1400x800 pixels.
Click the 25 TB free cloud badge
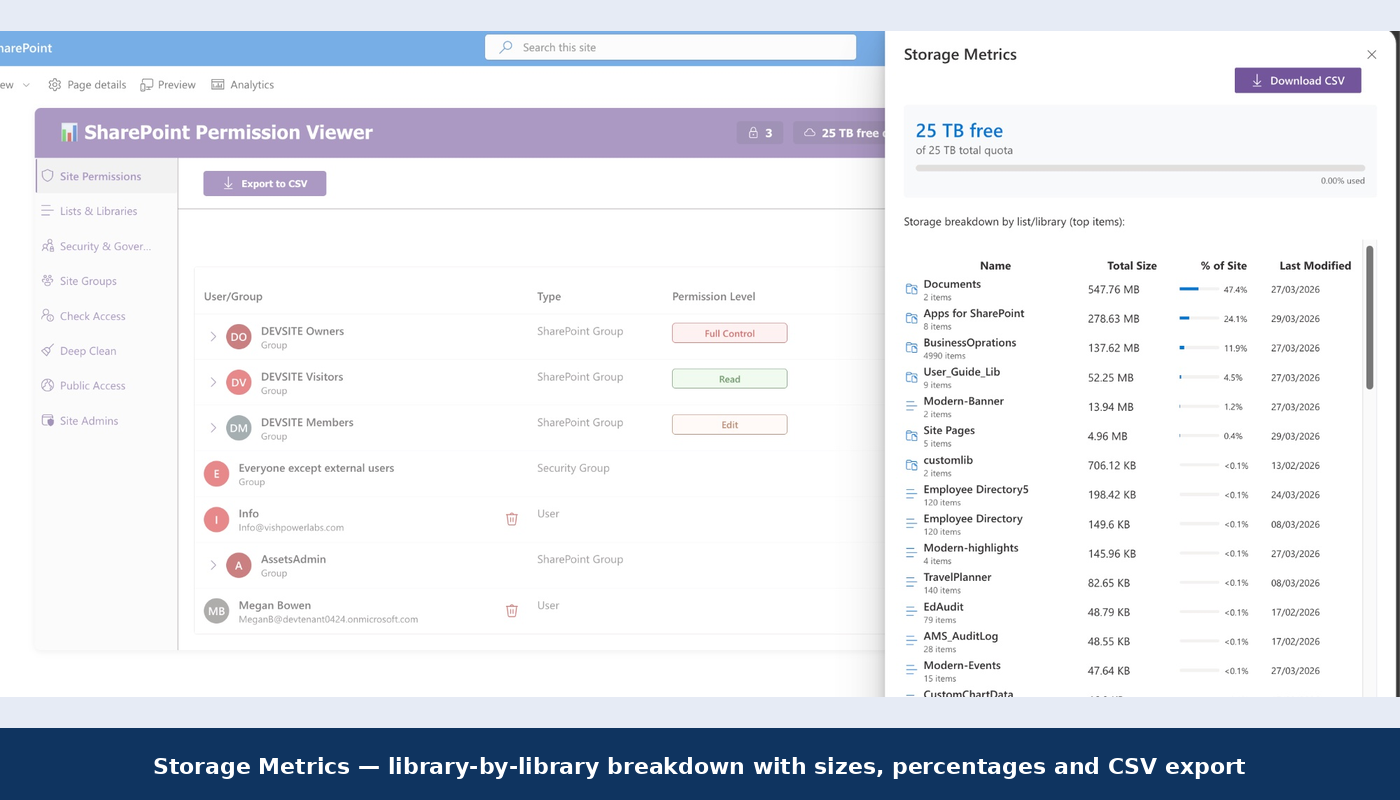tap(840, 133)
